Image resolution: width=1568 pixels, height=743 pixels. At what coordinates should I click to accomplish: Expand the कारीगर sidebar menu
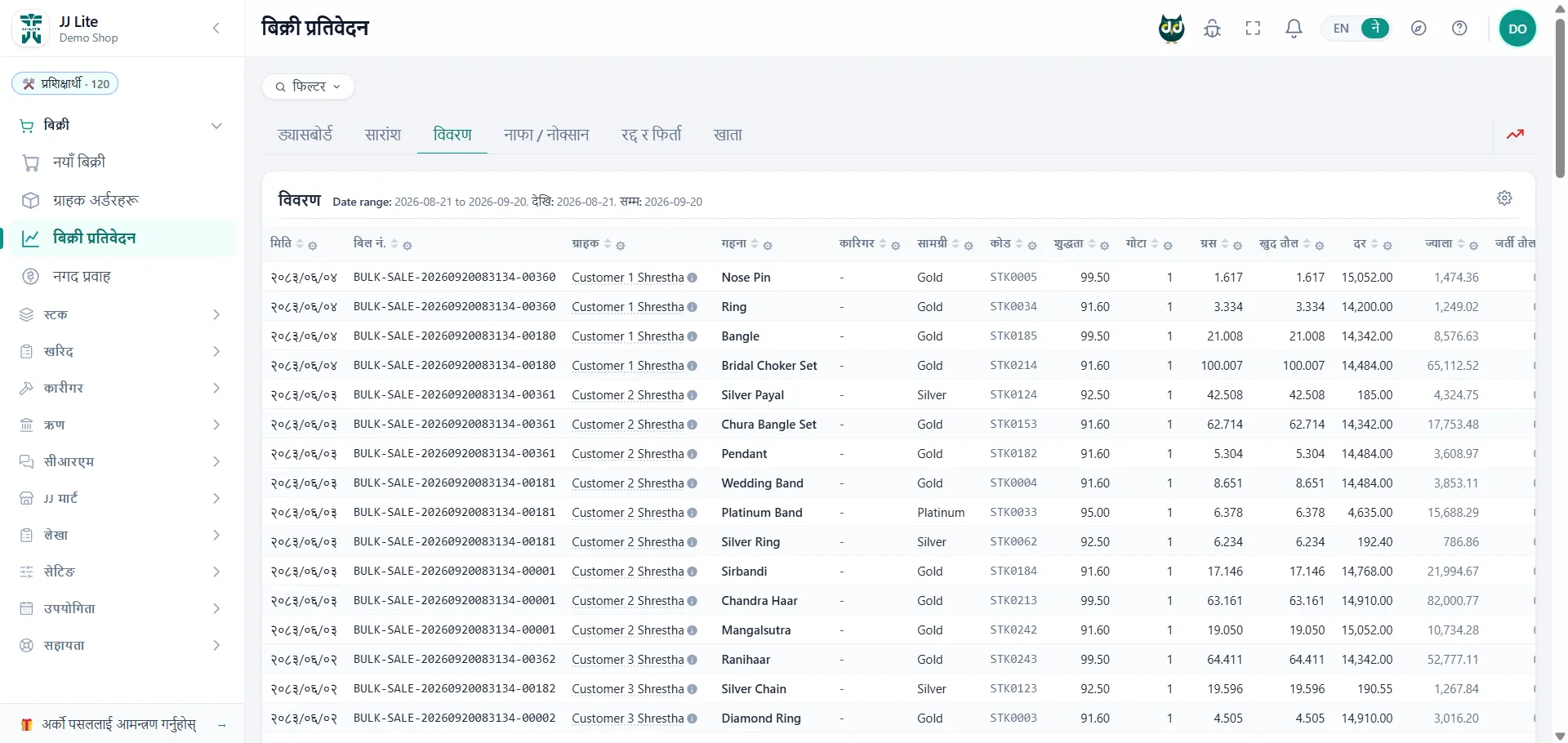120,388
